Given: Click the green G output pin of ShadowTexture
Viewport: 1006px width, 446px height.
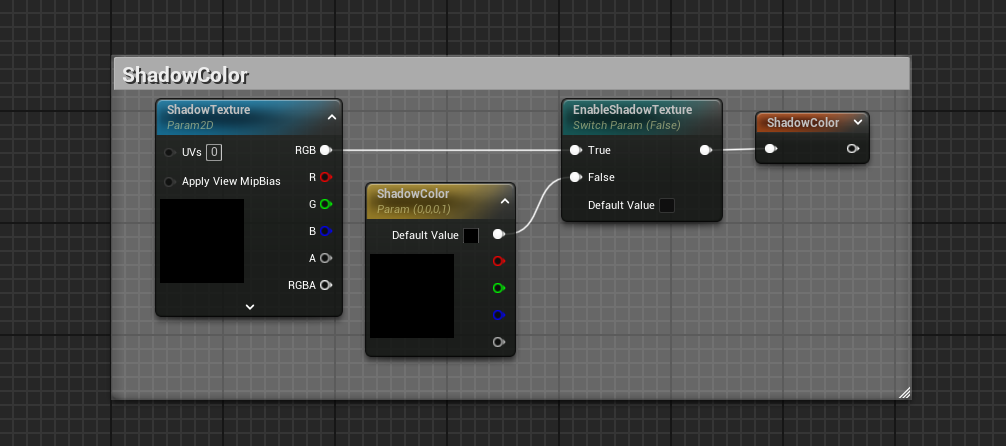Looking at the screenshot, I should (x=325, y=204).
